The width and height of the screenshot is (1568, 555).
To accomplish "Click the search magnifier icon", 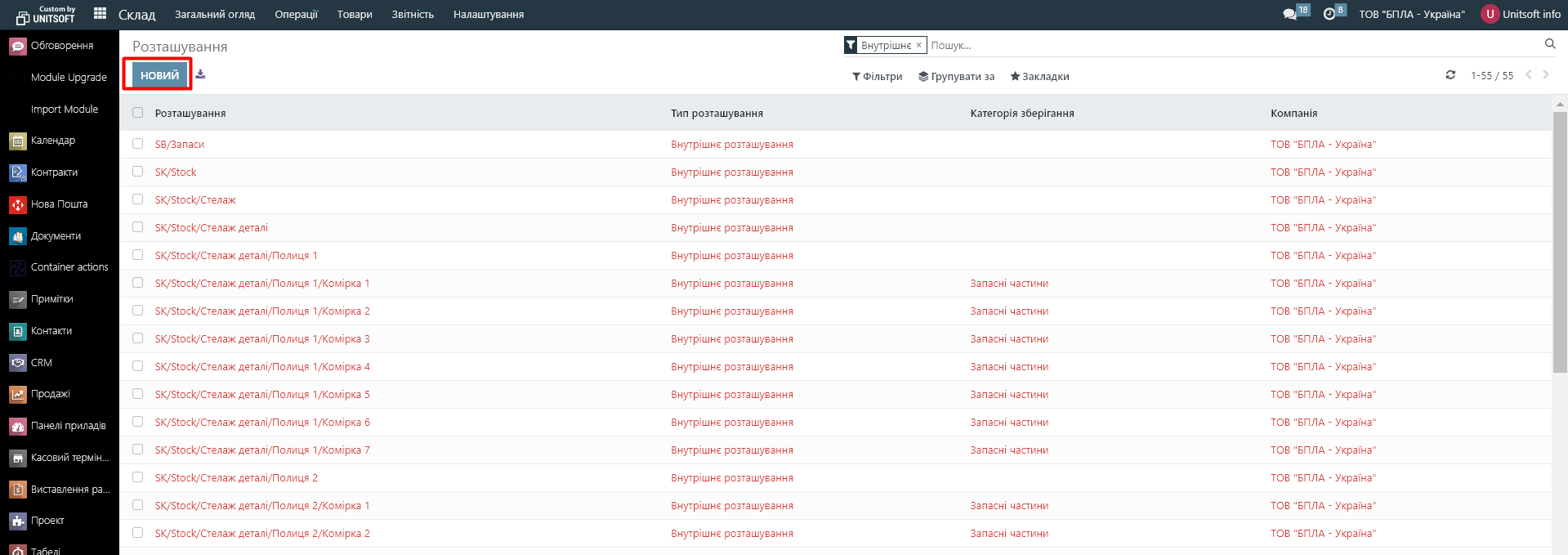I will tap(1550, 44).
